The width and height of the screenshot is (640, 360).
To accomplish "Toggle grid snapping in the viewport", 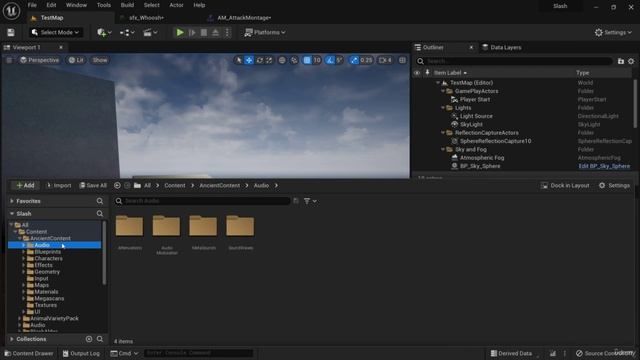I will tap(307, 60).
